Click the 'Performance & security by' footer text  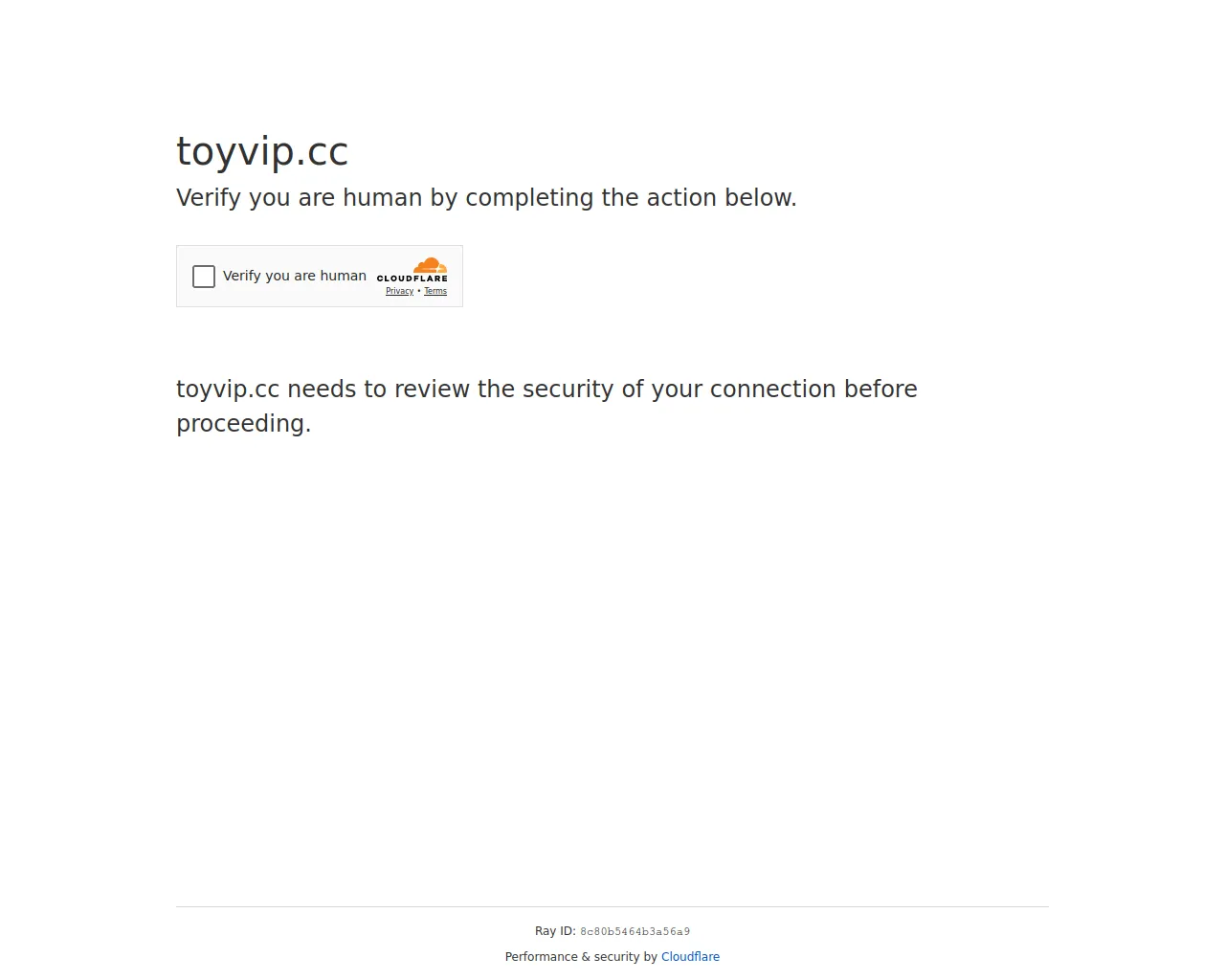point(581,957)
